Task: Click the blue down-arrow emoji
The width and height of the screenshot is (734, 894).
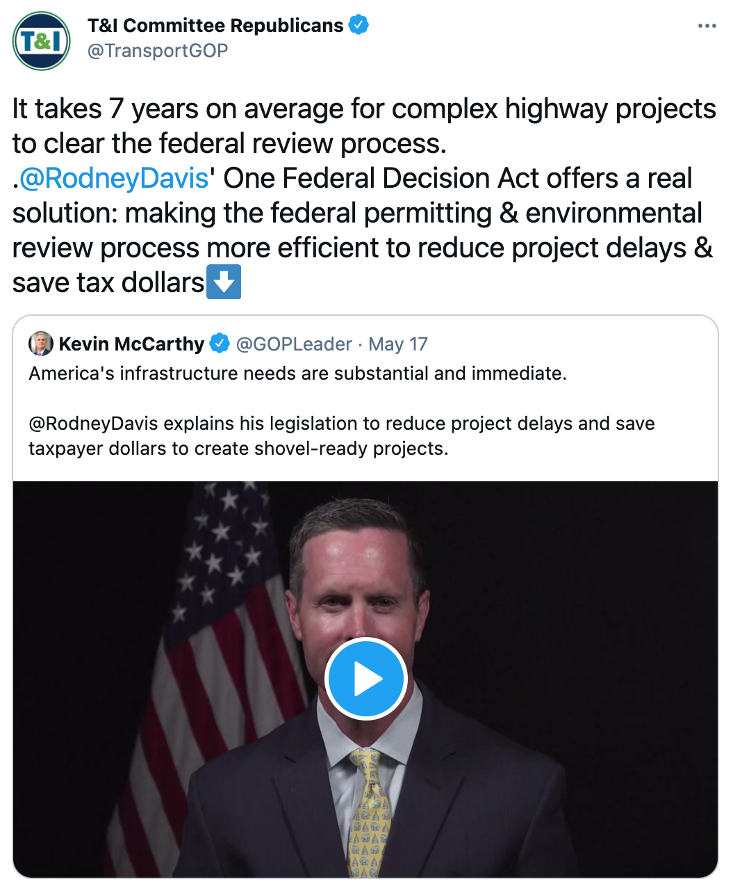Action: [x=224, y=283]
